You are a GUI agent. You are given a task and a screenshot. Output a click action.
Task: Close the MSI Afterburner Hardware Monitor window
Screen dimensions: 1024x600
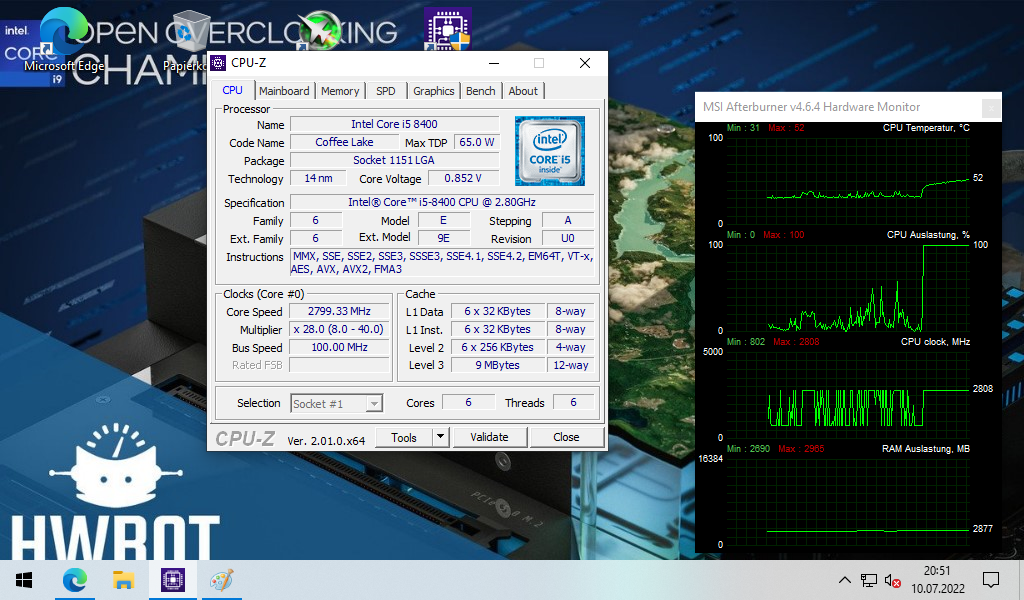pos(991,107)
